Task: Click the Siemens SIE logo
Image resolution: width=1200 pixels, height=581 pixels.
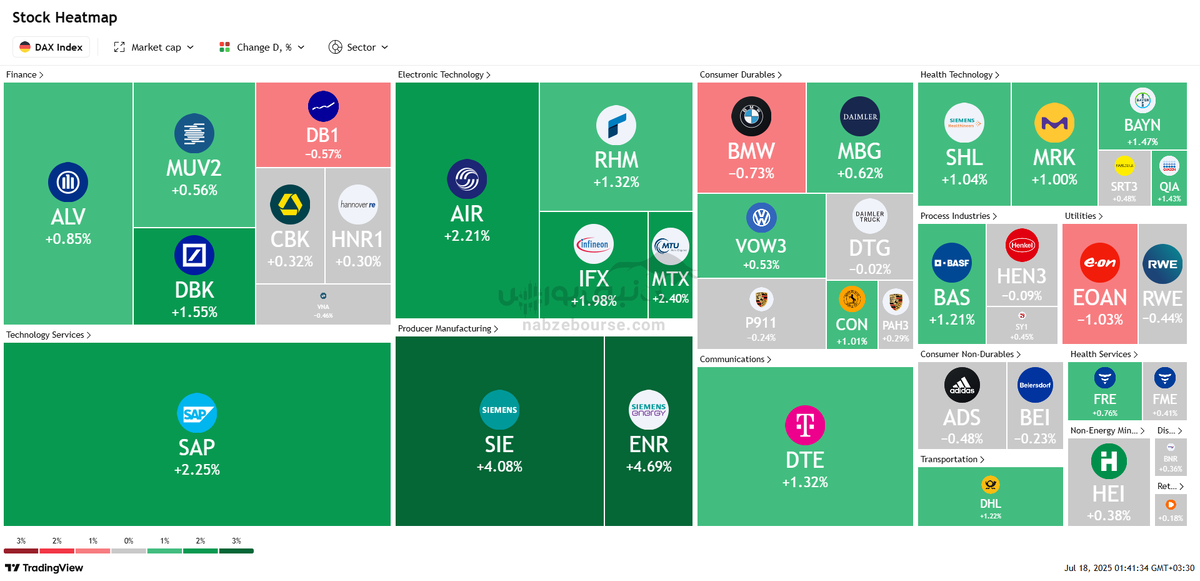Action: [499, 410]
